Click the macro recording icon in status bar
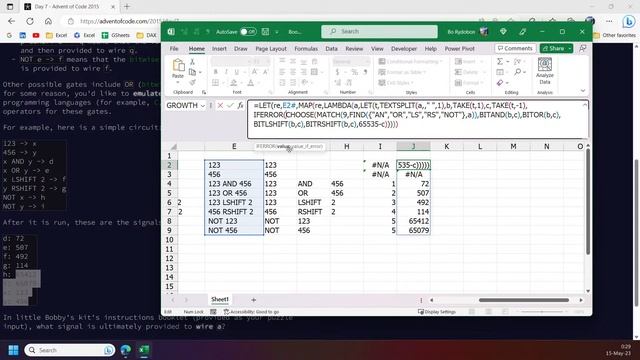Image resolution: width=640 pixels, height=360 pixels. pyautogui.click(x=213, y=312)
